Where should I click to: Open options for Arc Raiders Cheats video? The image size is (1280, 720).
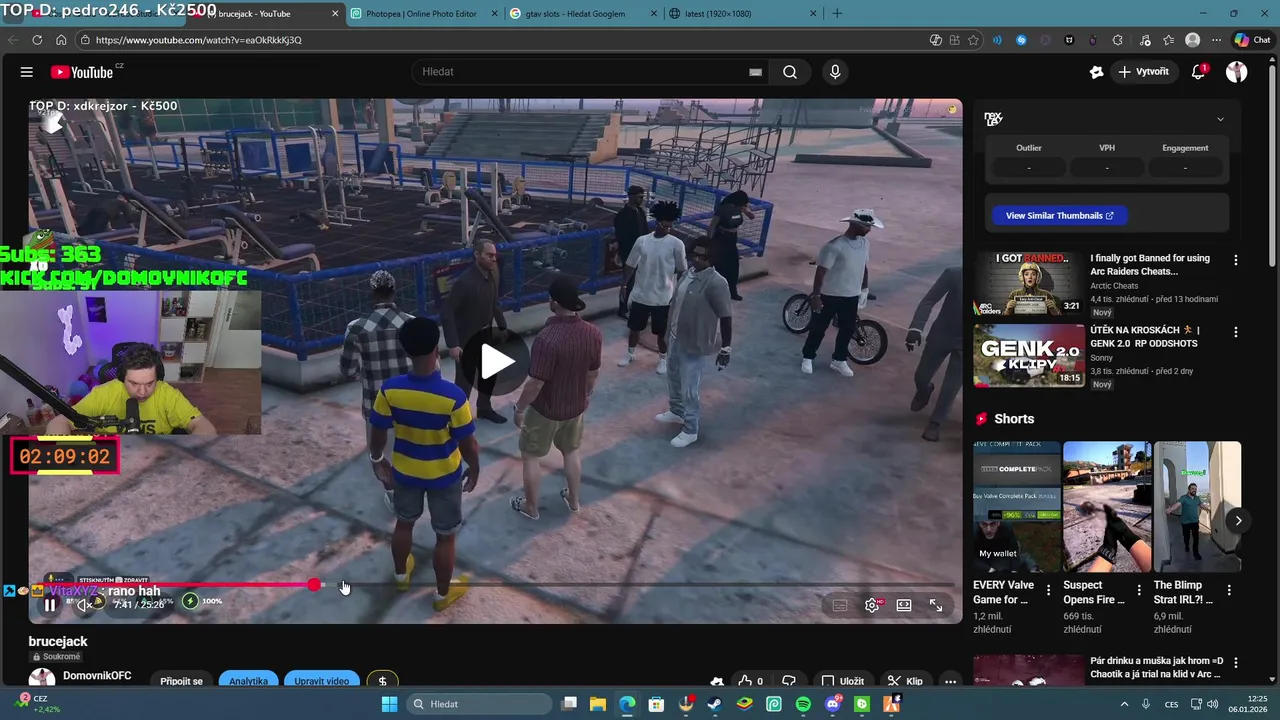[x=1235, y=260]
